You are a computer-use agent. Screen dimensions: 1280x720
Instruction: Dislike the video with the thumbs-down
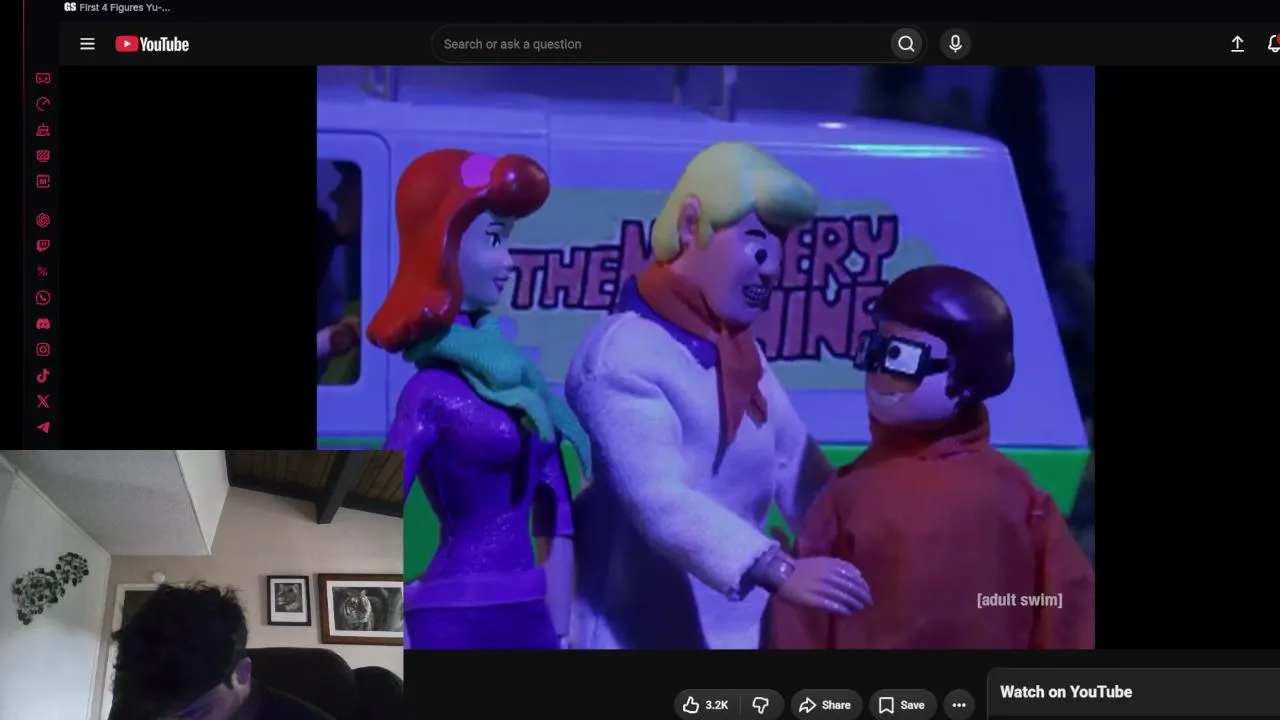[x=760, y=705]
